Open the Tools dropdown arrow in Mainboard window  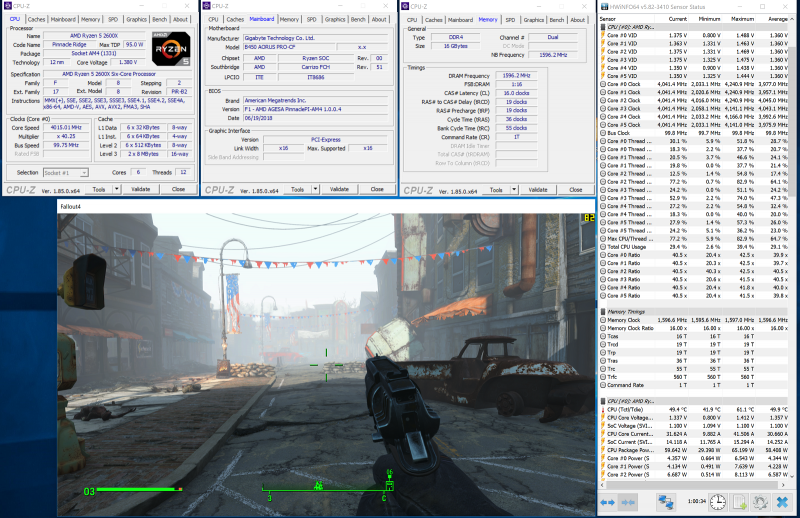315,189
